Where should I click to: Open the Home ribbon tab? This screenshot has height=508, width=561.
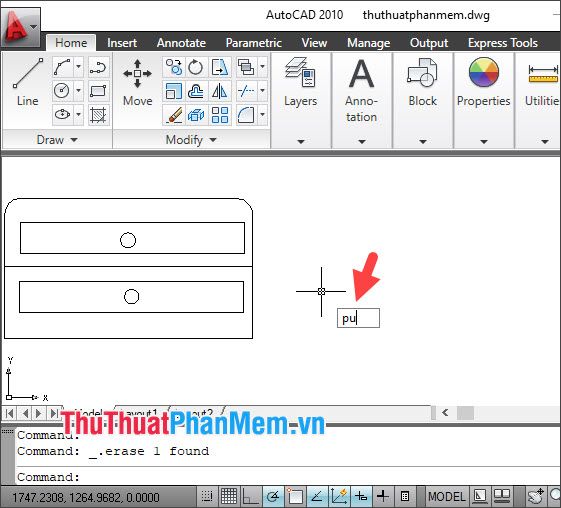71,43
